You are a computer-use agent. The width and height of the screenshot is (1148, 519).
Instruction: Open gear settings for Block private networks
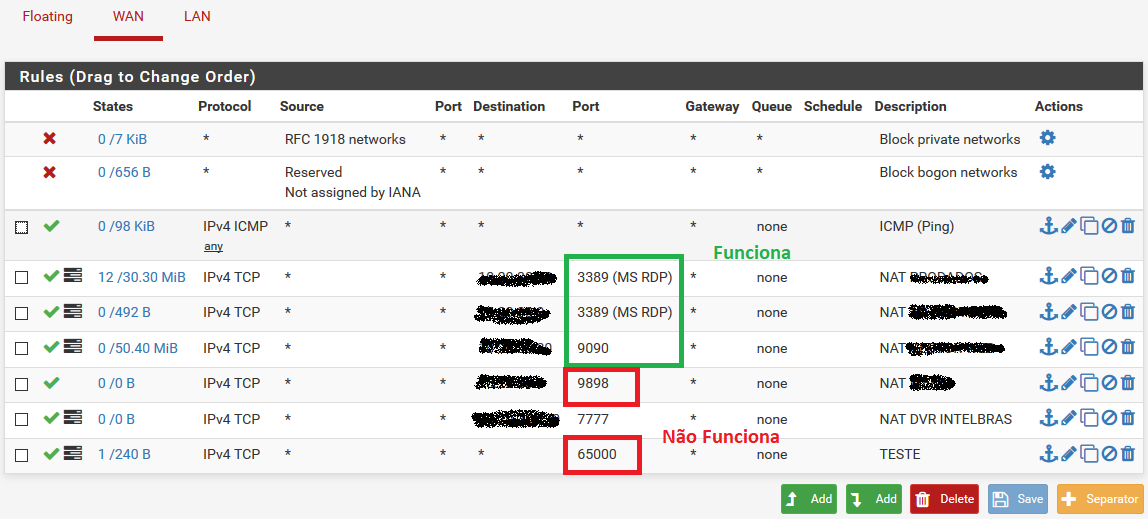point(1047,138)
